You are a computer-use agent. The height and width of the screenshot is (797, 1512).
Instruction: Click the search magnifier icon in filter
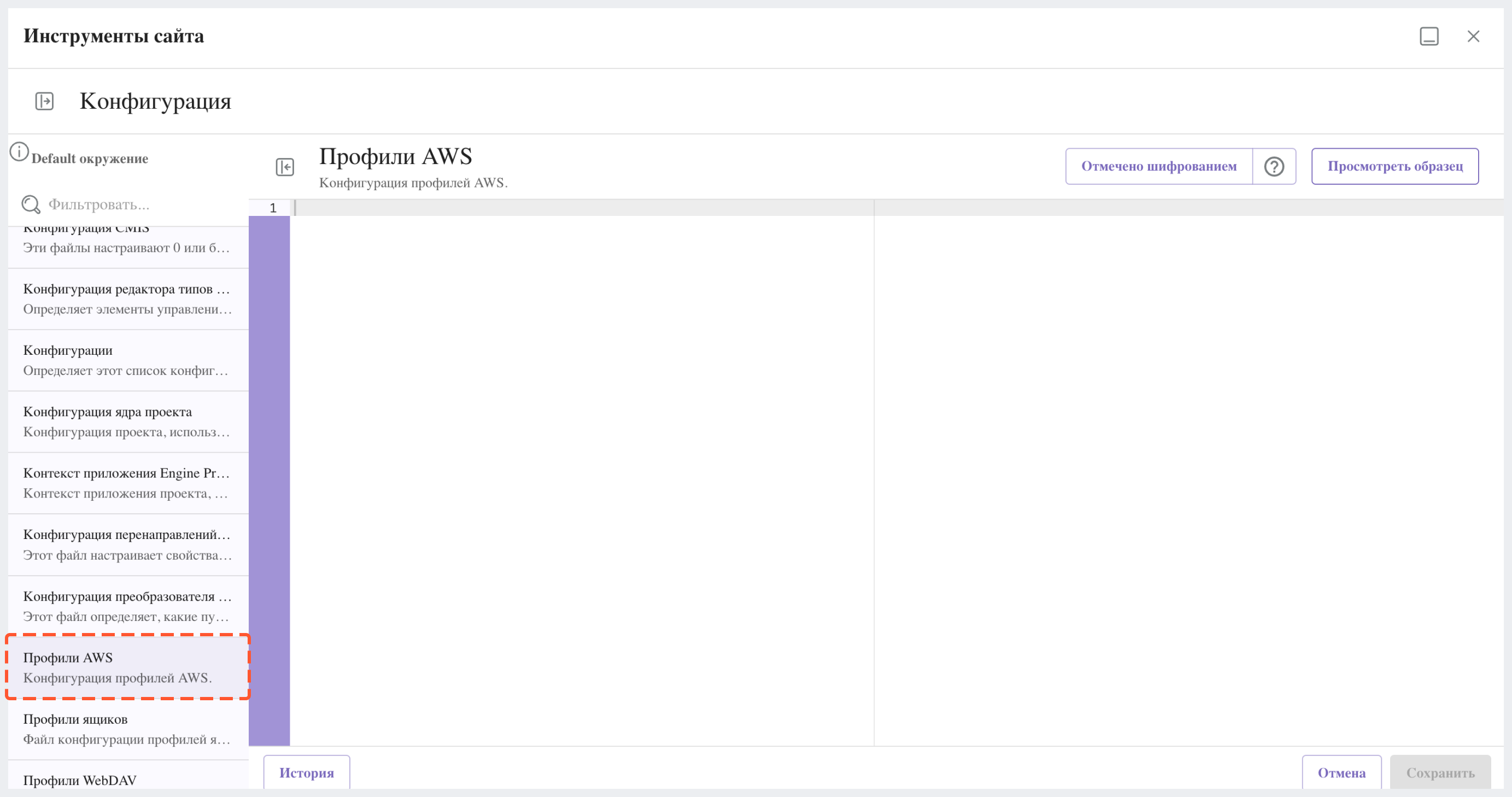tap(31, 204)
